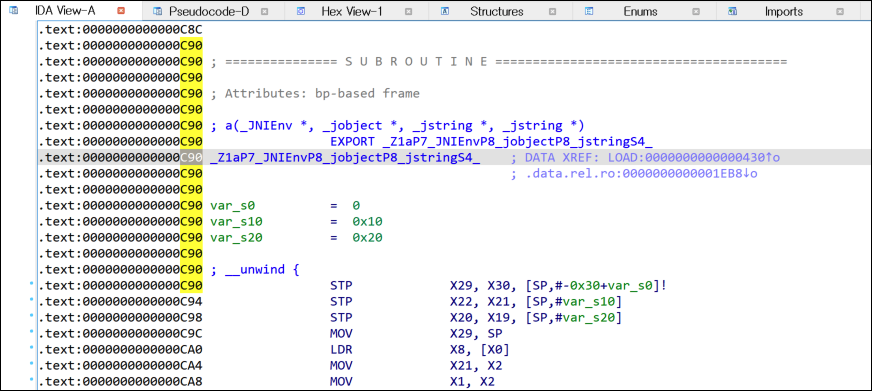Select the var_s0 variable definition
Screen dimensions: 872x391
coord(232,206)
